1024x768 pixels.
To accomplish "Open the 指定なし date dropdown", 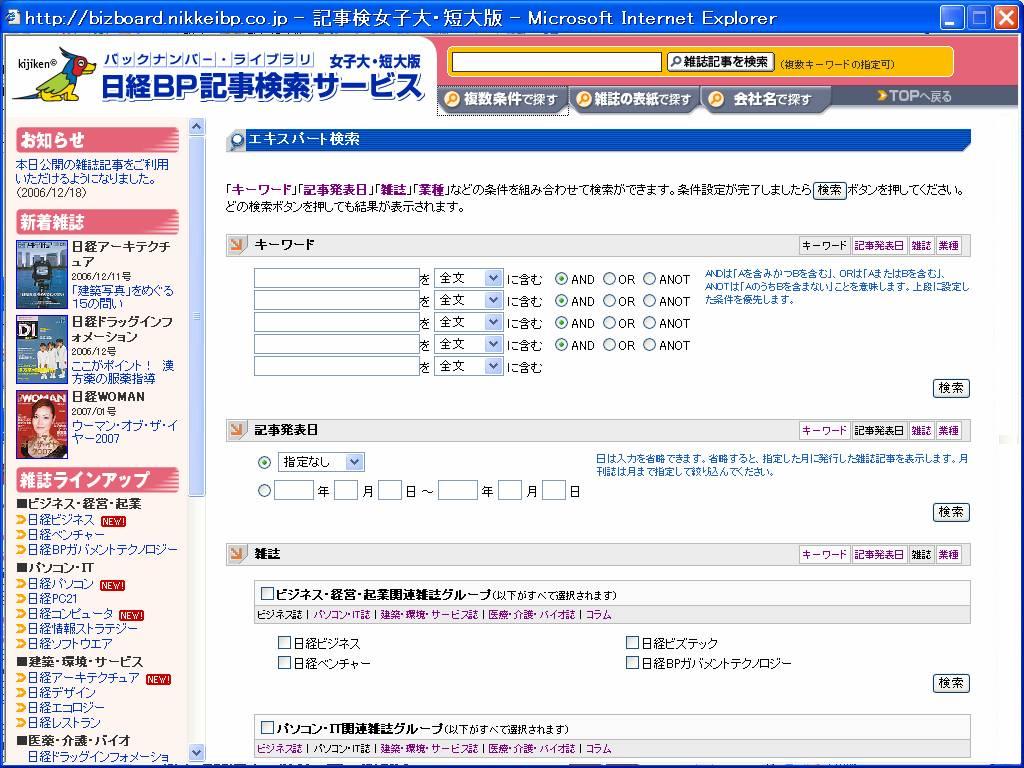I will (x=321, y=462).
